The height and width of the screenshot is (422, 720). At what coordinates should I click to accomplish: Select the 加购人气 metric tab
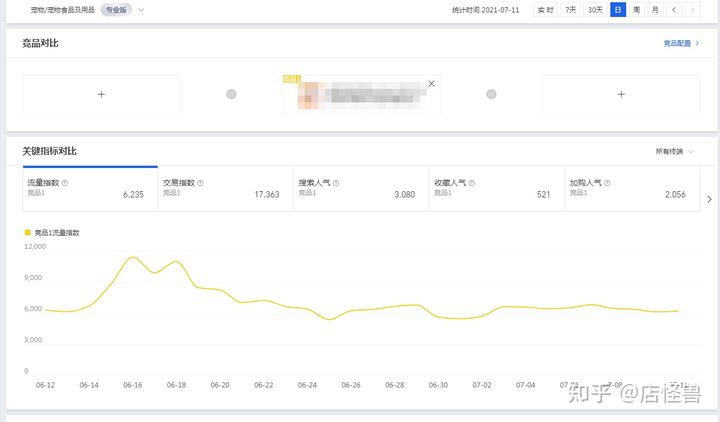tap(632, 189)
